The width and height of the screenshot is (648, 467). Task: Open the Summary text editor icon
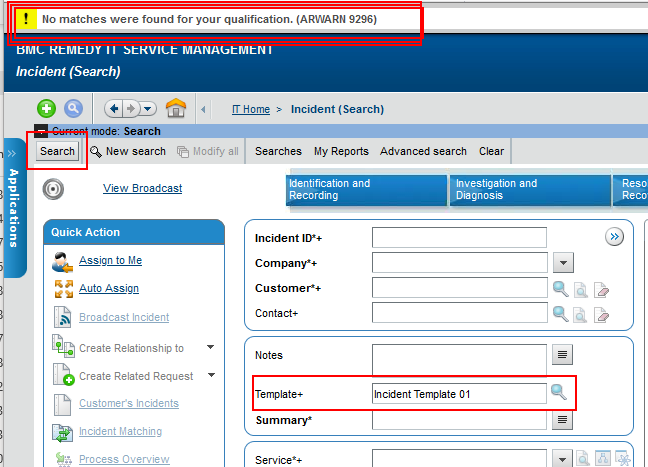click(562, 420)
